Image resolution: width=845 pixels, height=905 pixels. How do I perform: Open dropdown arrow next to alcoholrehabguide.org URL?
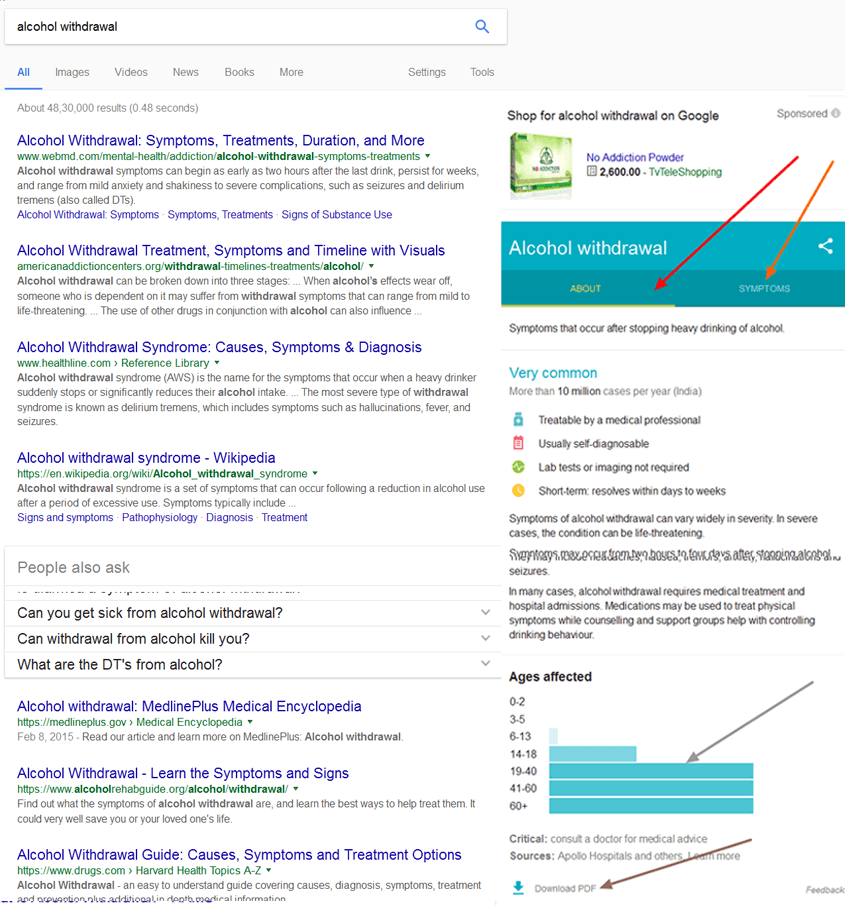296,788
